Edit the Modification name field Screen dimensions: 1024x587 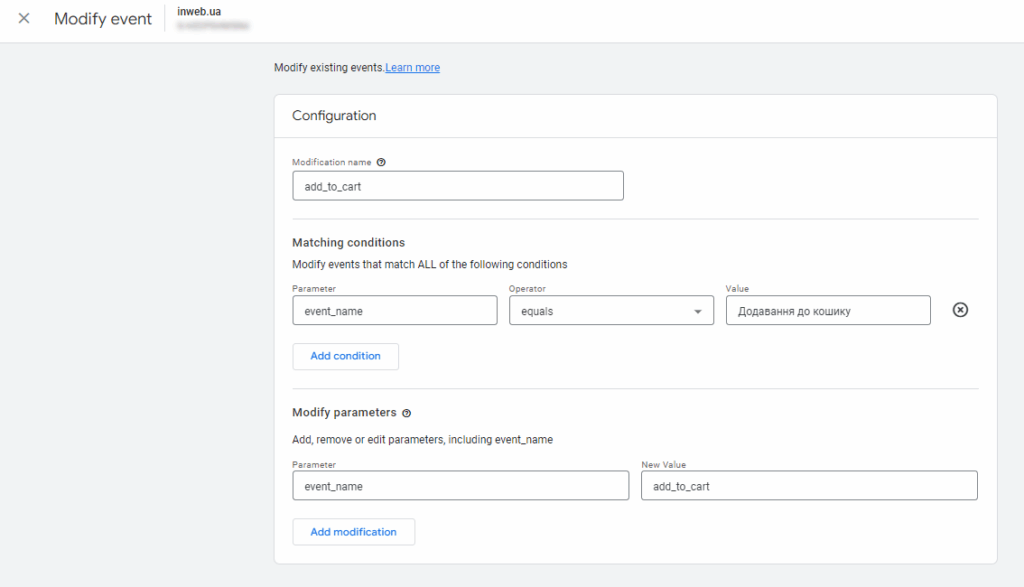coord(458,186)
